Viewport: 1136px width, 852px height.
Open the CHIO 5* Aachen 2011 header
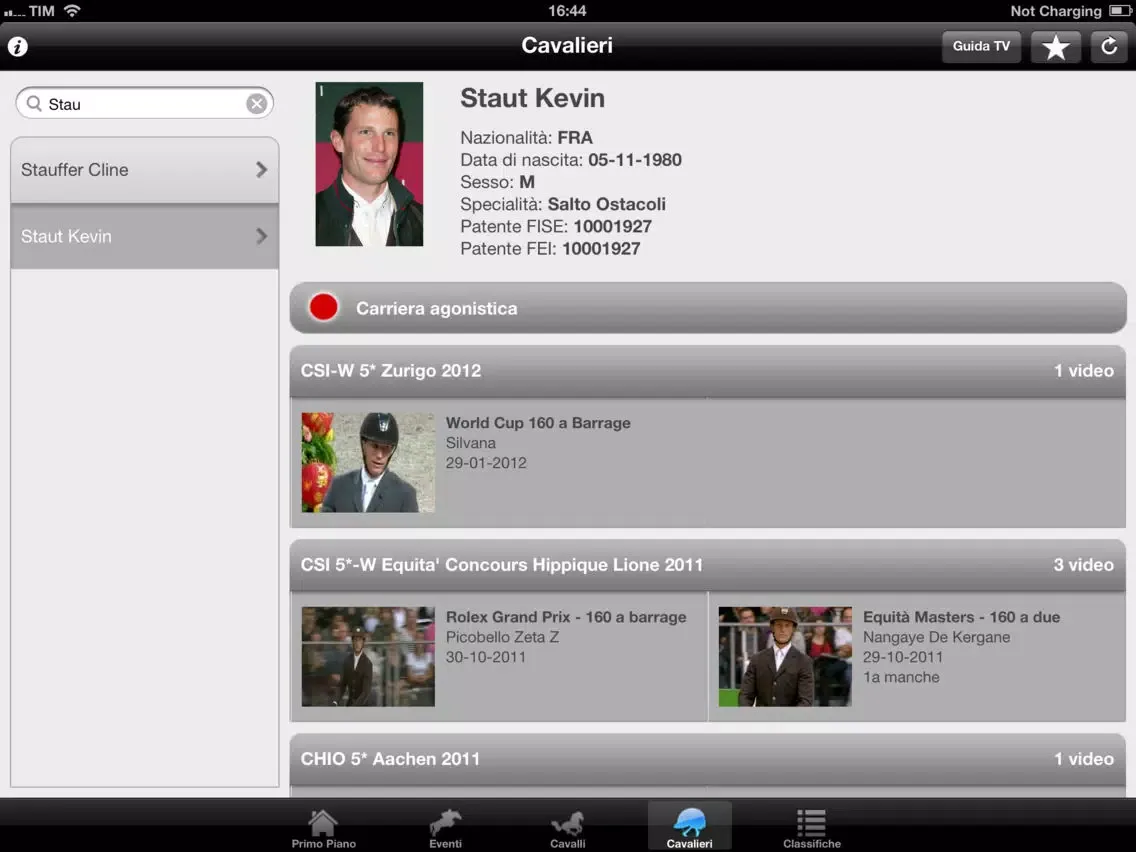pyautogui.click(x=707, y=759)
